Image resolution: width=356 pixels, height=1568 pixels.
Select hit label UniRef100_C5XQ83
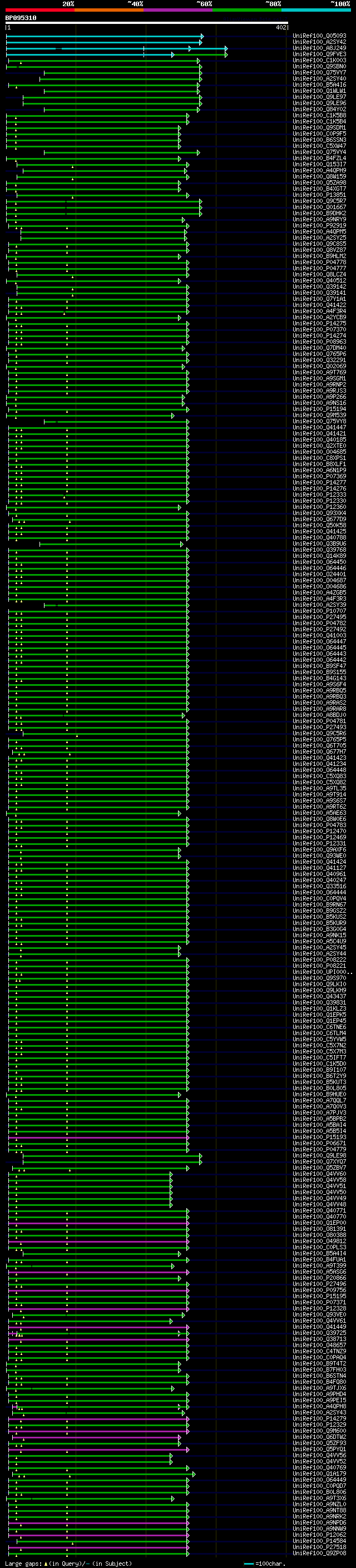point(319,776)
